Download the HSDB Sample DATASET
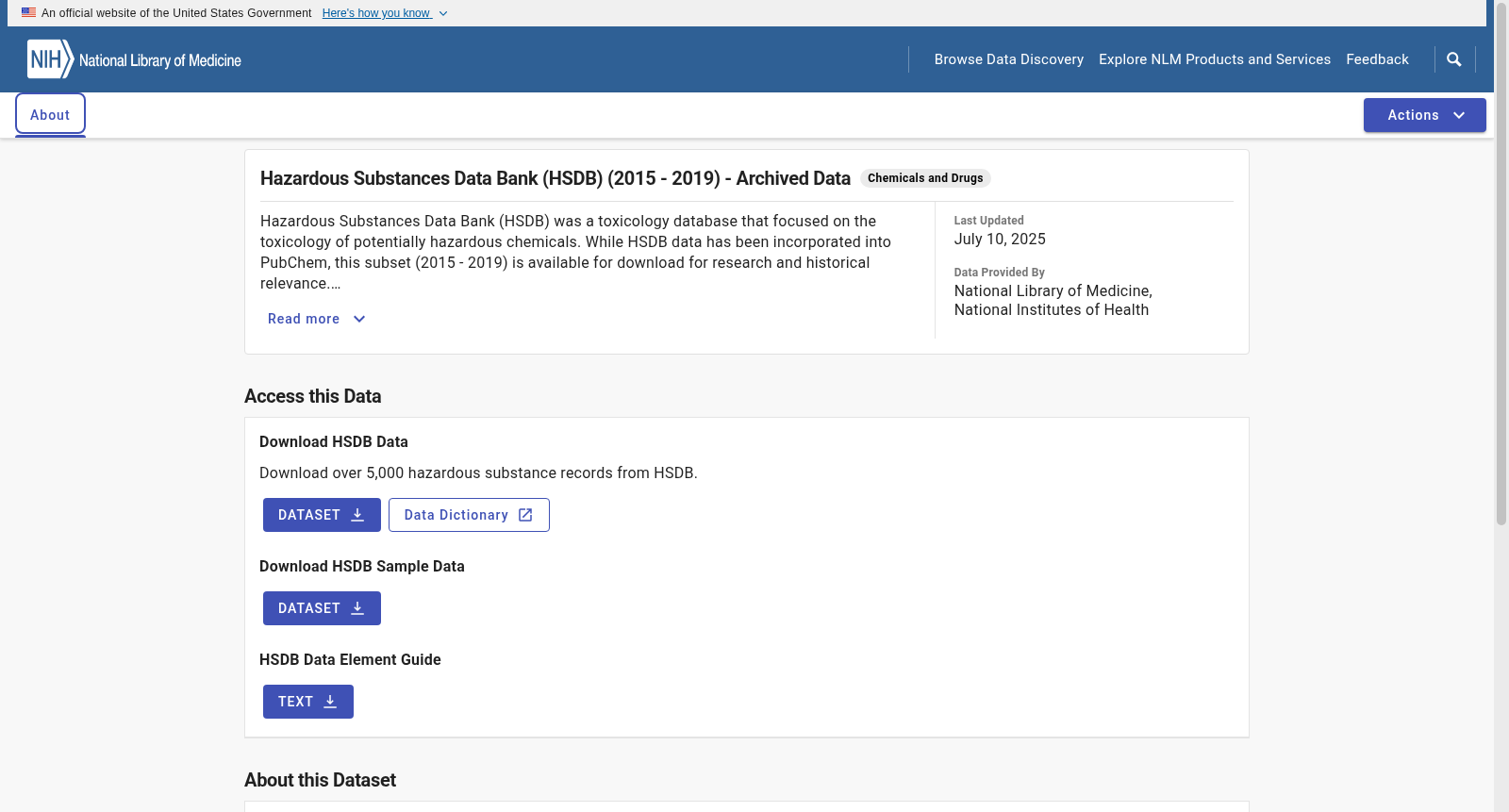The width and height of the screenshot is (1509, 812). pos(322,608)
